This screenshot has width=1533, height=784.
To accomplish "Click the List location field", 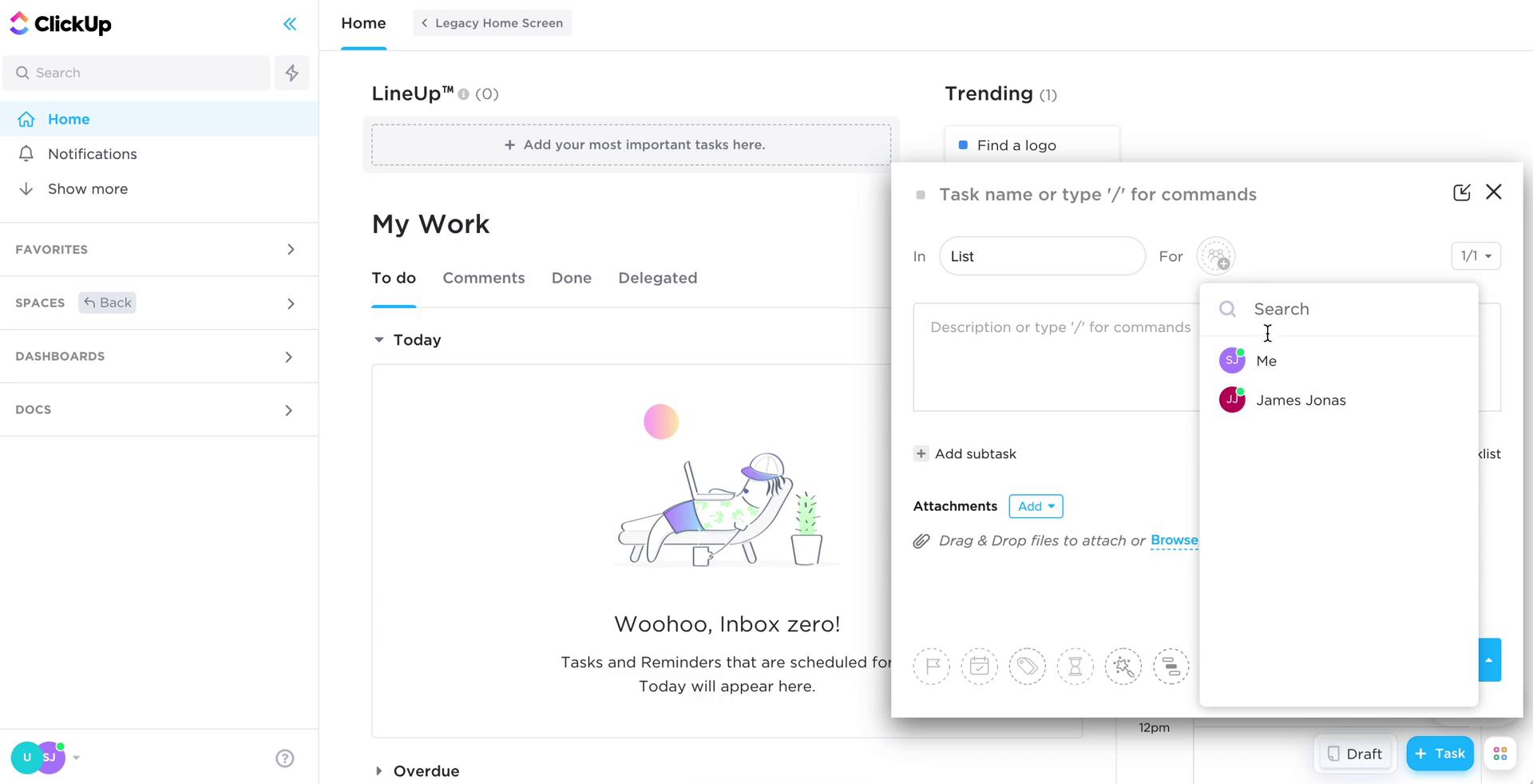I will click(x=1042, y=256).
